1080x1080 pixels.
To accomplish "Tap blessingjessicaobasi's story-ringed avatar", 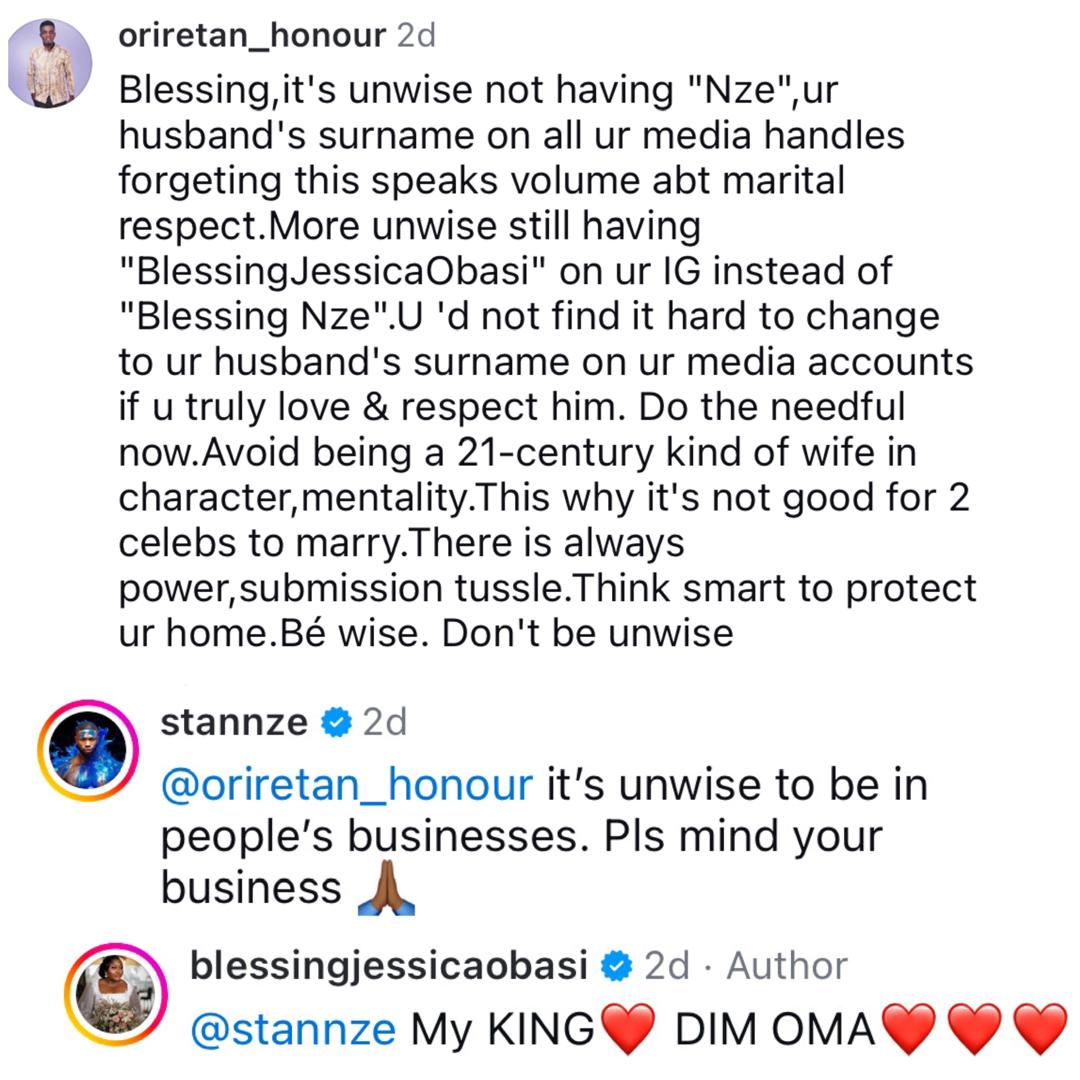I will pyautogui.click(x=116, y=993).
